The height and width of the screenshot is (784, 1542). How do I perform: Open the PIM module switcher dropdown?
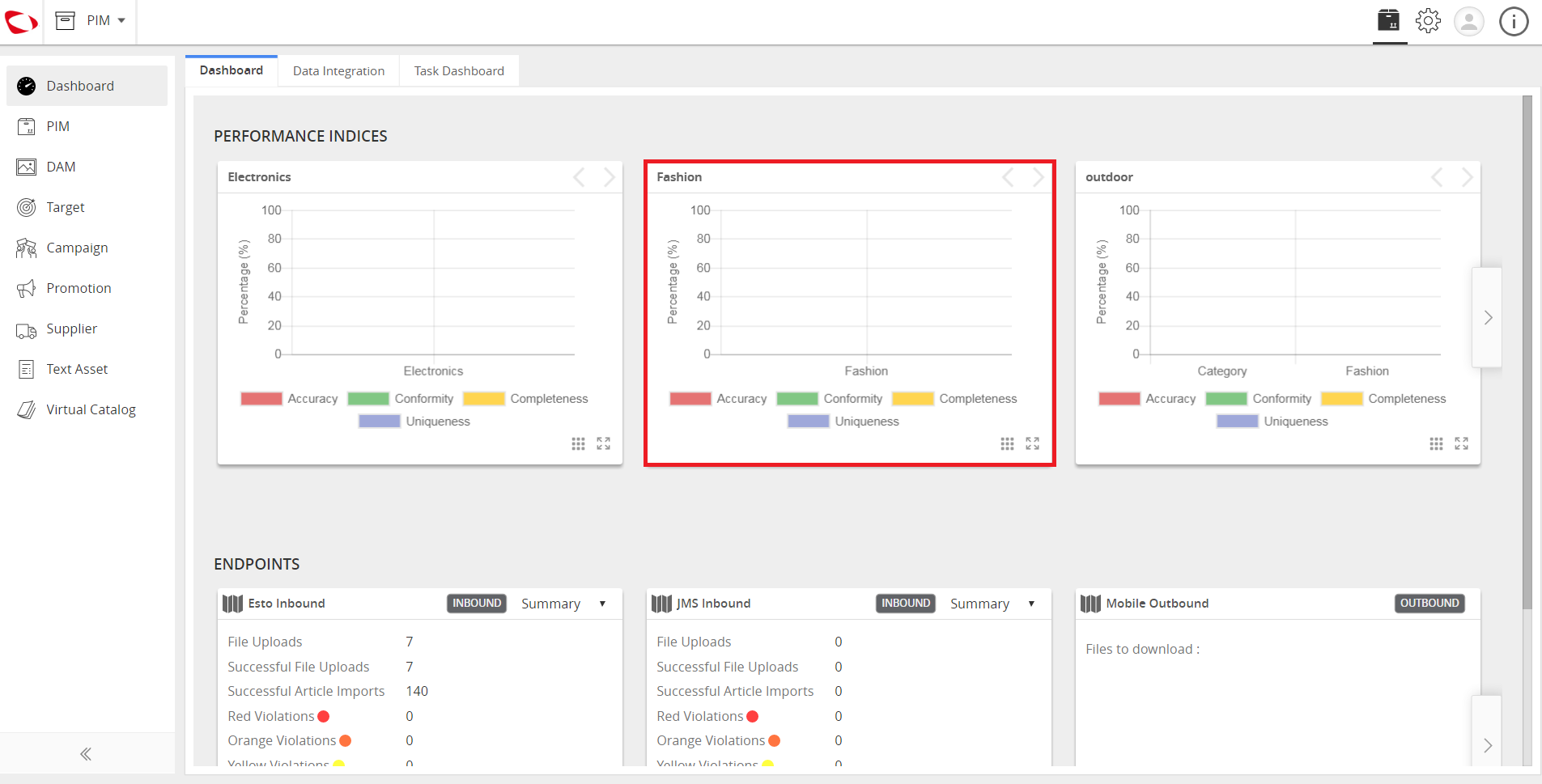coord(90,20)
